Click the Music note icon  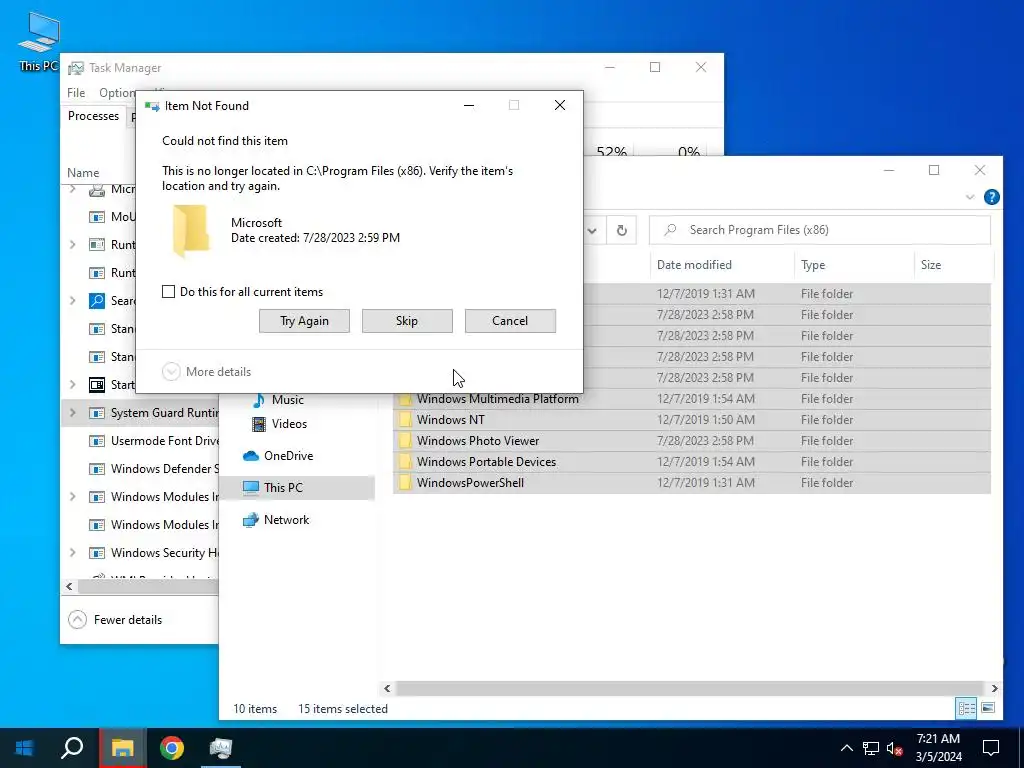(259, 400)
